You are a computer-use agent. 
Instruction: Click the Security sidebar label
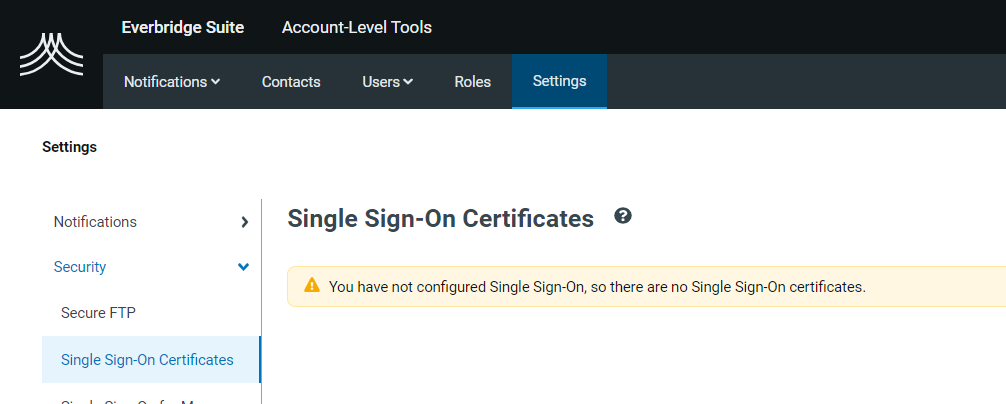80,267
